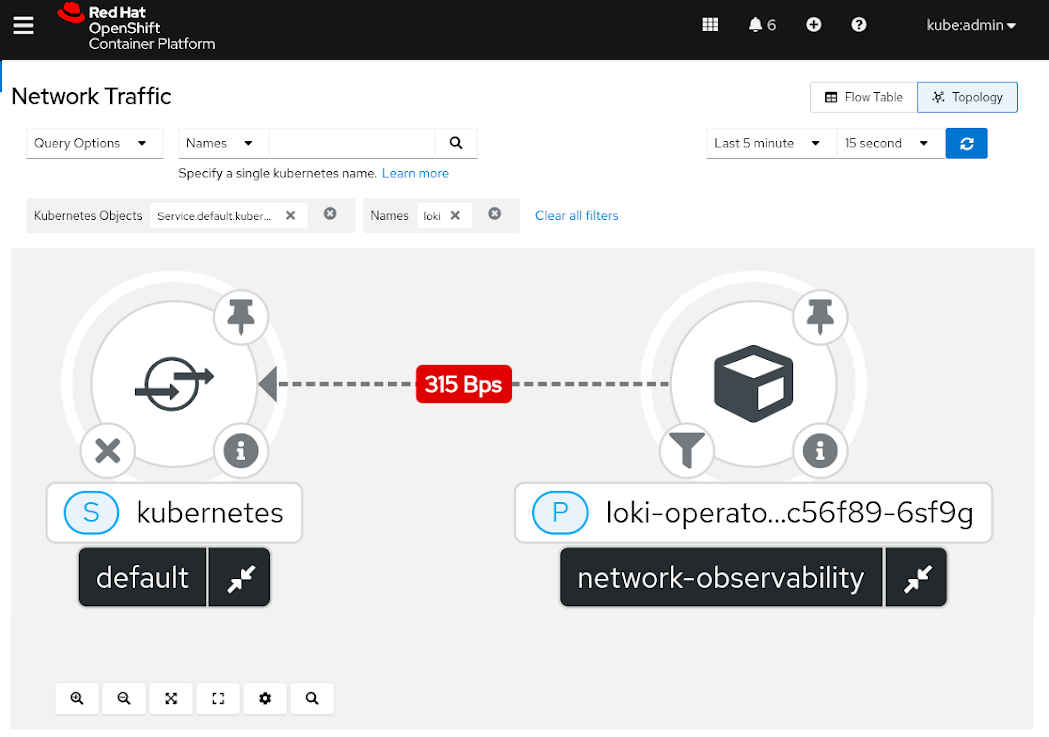The width and height of the screenshot is (1049, 737).
Task: Fit the topology graph to screen
Action: tap(171, 698)
